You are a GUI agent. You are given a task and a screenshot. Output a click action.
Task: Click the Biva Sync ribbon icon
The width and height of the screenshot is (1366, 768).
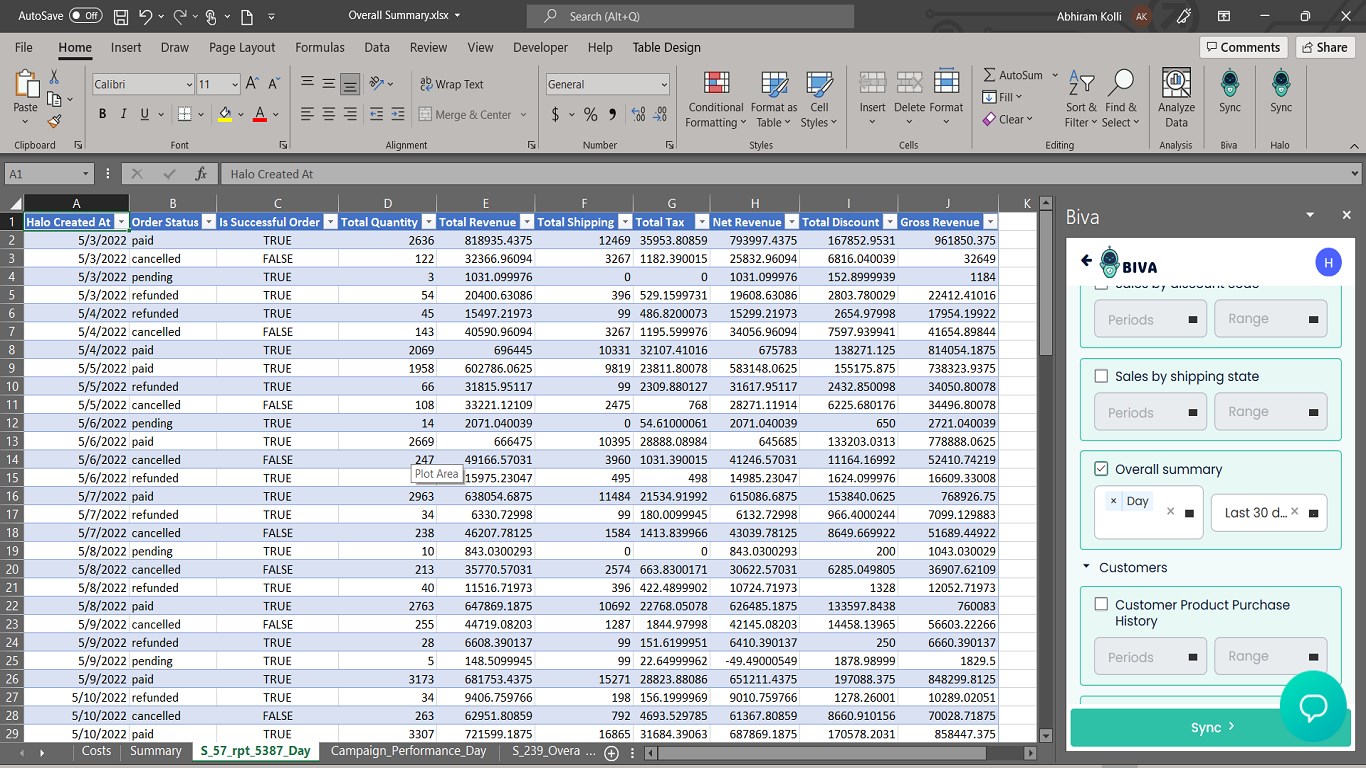(1230, 85)
